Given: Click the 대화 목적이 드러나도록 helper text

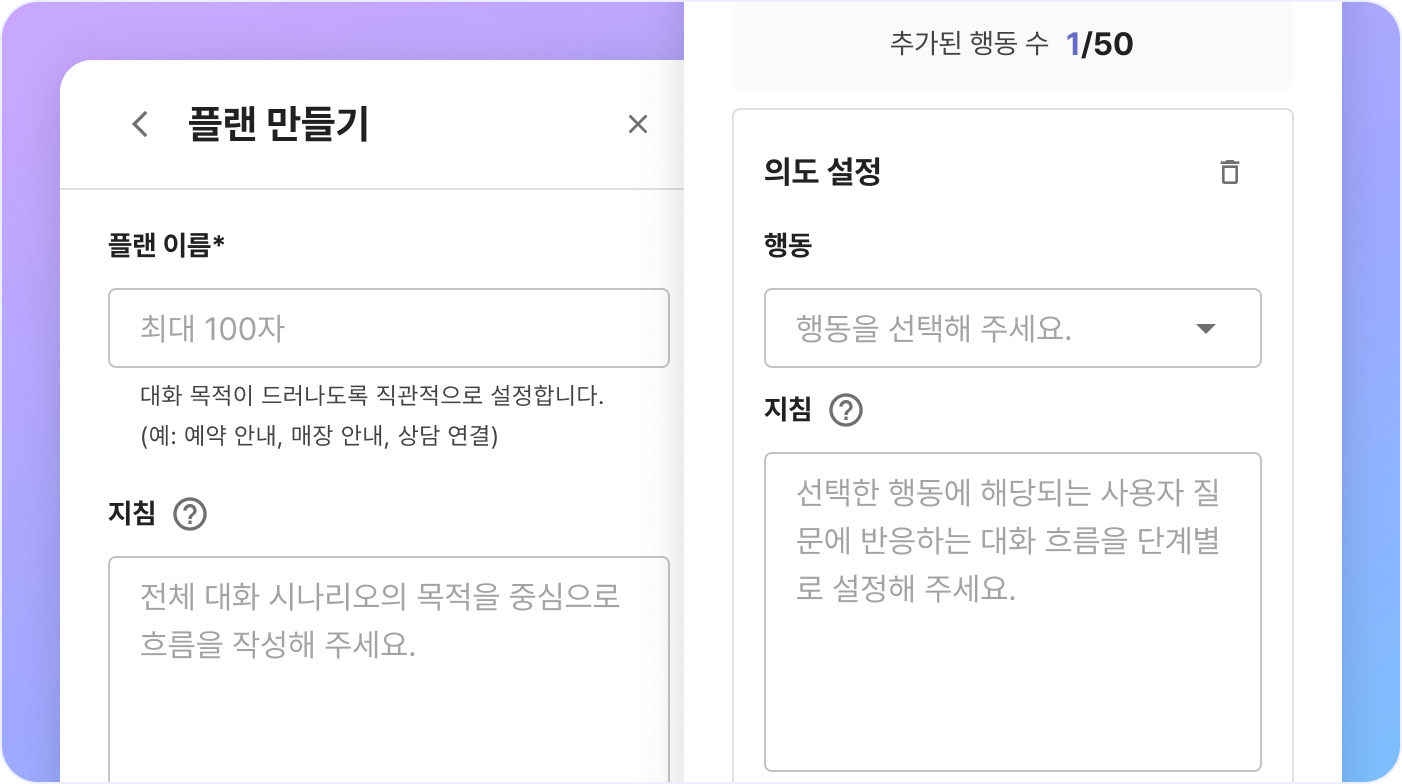Looking at the screenshot, I should 372,397.
